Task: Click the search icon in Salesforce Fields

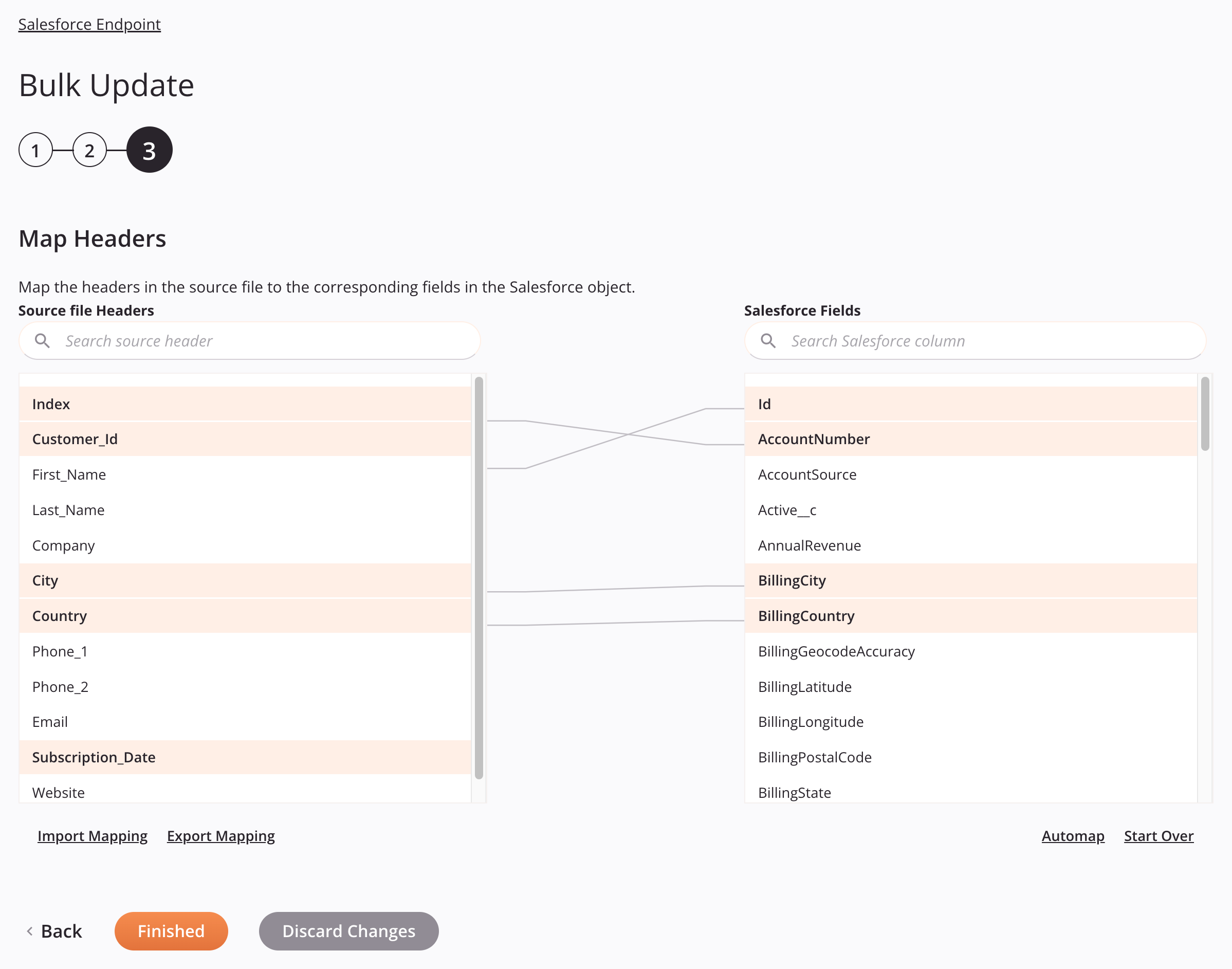Action: [x=769, y=340]
